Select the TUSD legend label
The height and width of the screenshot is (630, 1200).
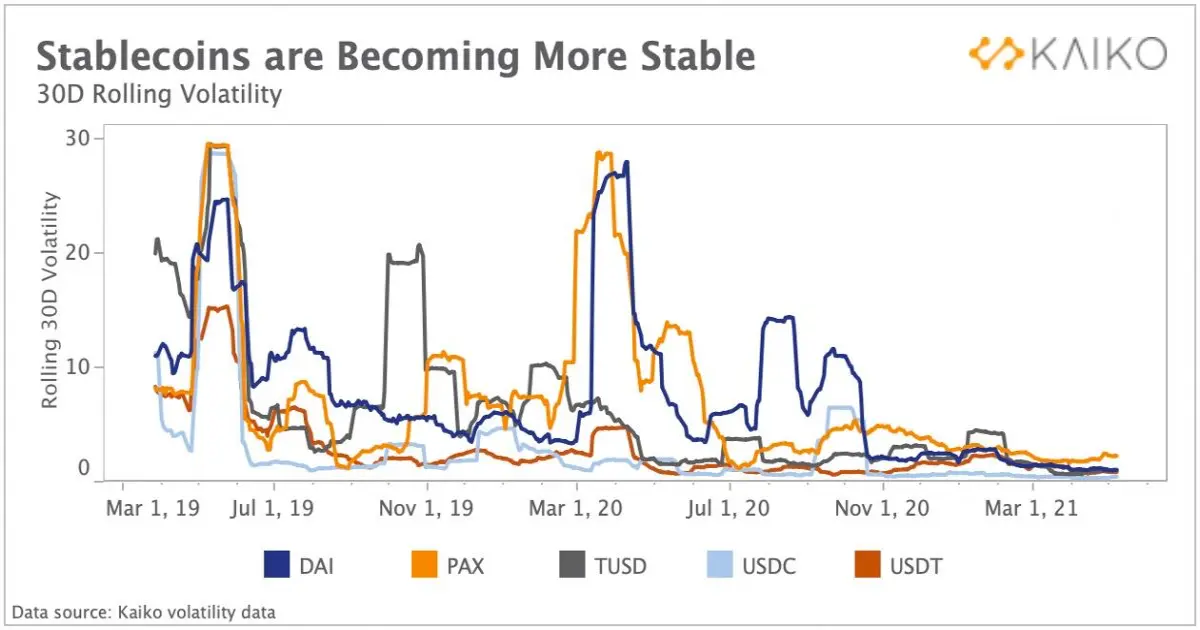coord(621,567)
